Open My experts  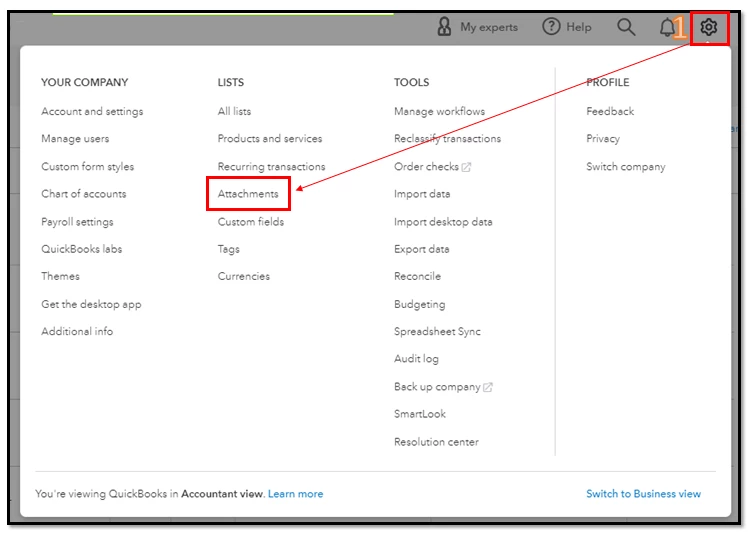click(x=478, y=27)
